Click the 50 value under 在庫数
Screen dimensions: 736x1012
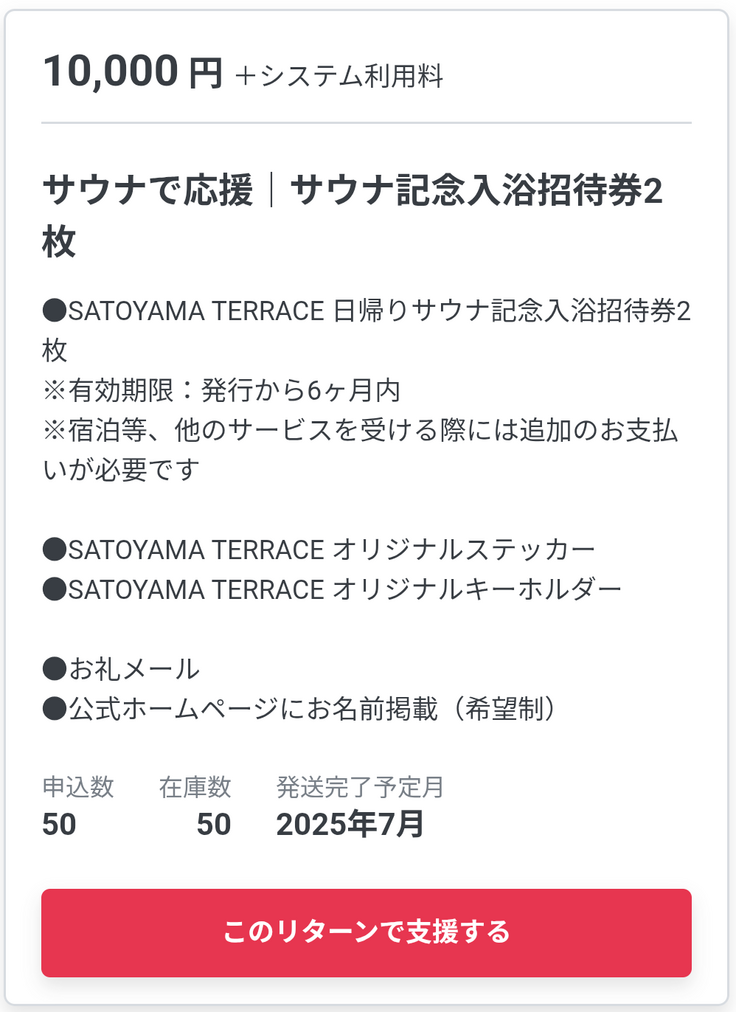(213, 824)
